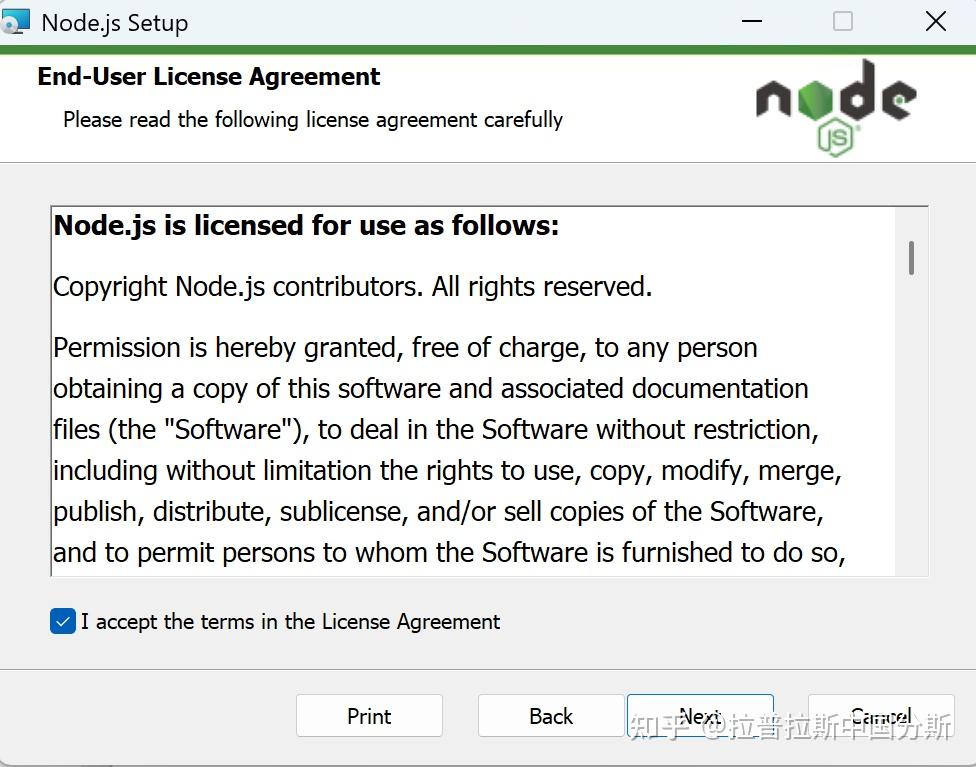This screenshot has height=767, width=976.
Task: Click the Node.js logo in the header
Action: (835, 98)
